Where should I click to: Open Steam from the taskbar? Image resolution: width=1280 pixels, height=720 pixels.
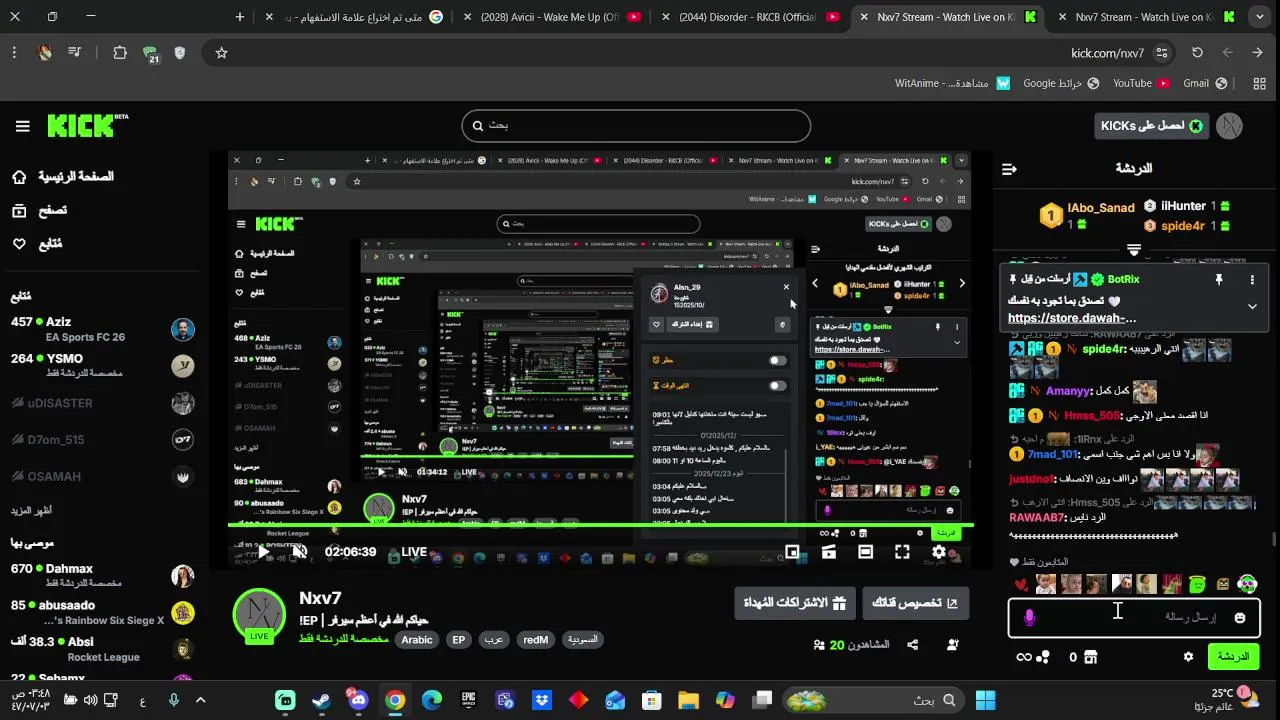pos(321,700)
